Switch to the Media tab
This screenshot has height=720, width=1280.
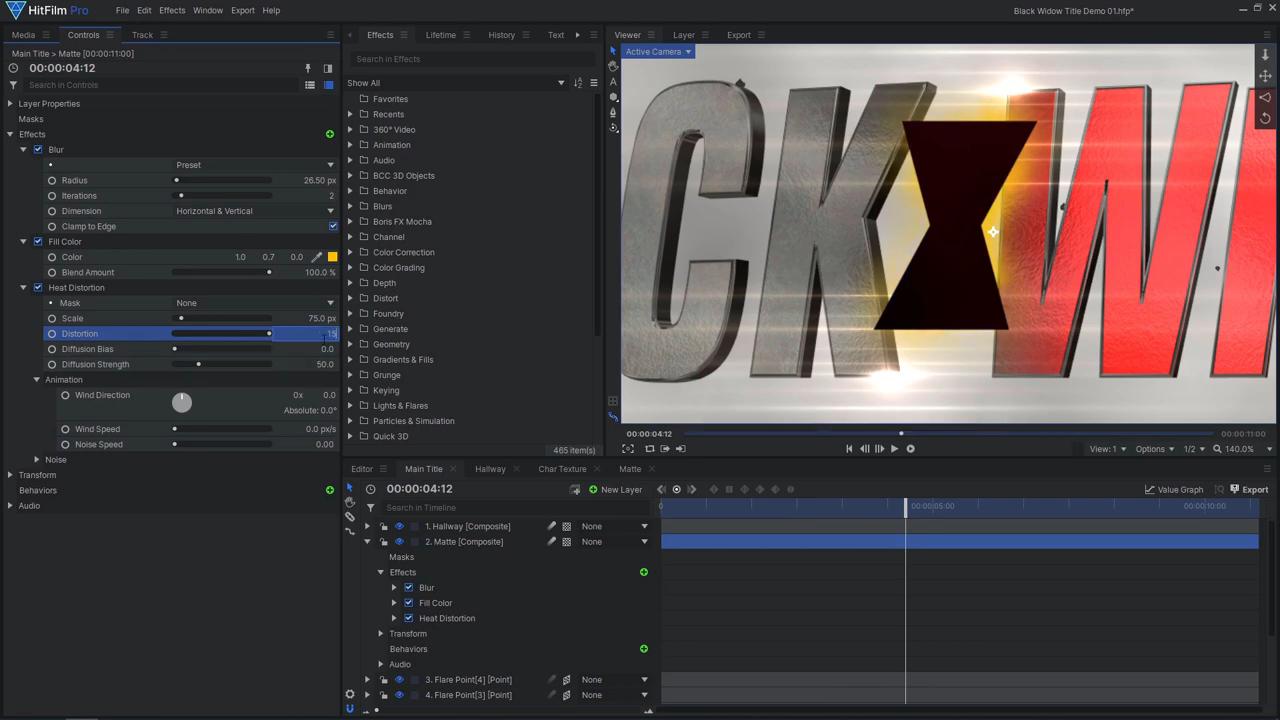(x=23, y=35)
